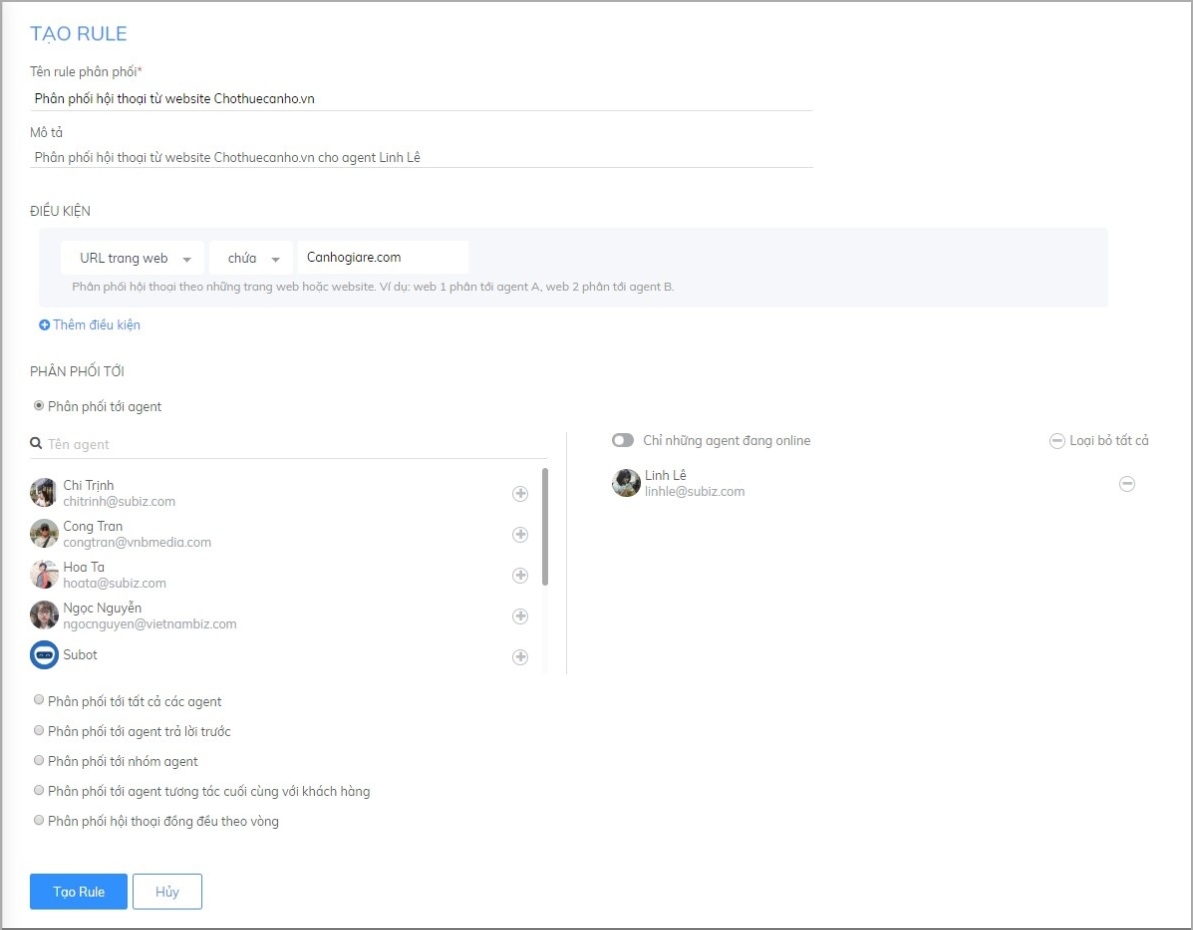Viewport: 1193px width, 930px height.
Task: Add agent Chi Trịnh with plus icon
Action: 520,493
